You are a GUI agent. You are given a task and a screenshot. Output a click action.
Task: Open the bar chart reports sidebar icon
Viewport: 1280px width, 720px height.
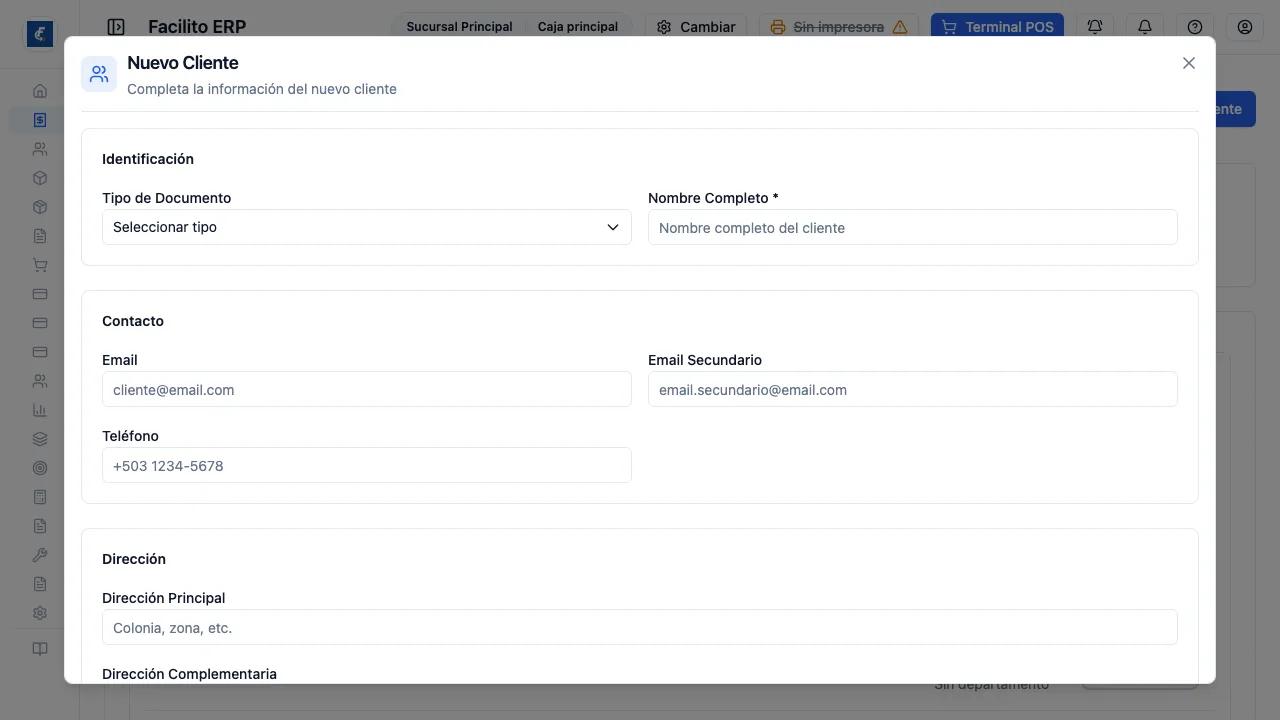pos(40,410)
